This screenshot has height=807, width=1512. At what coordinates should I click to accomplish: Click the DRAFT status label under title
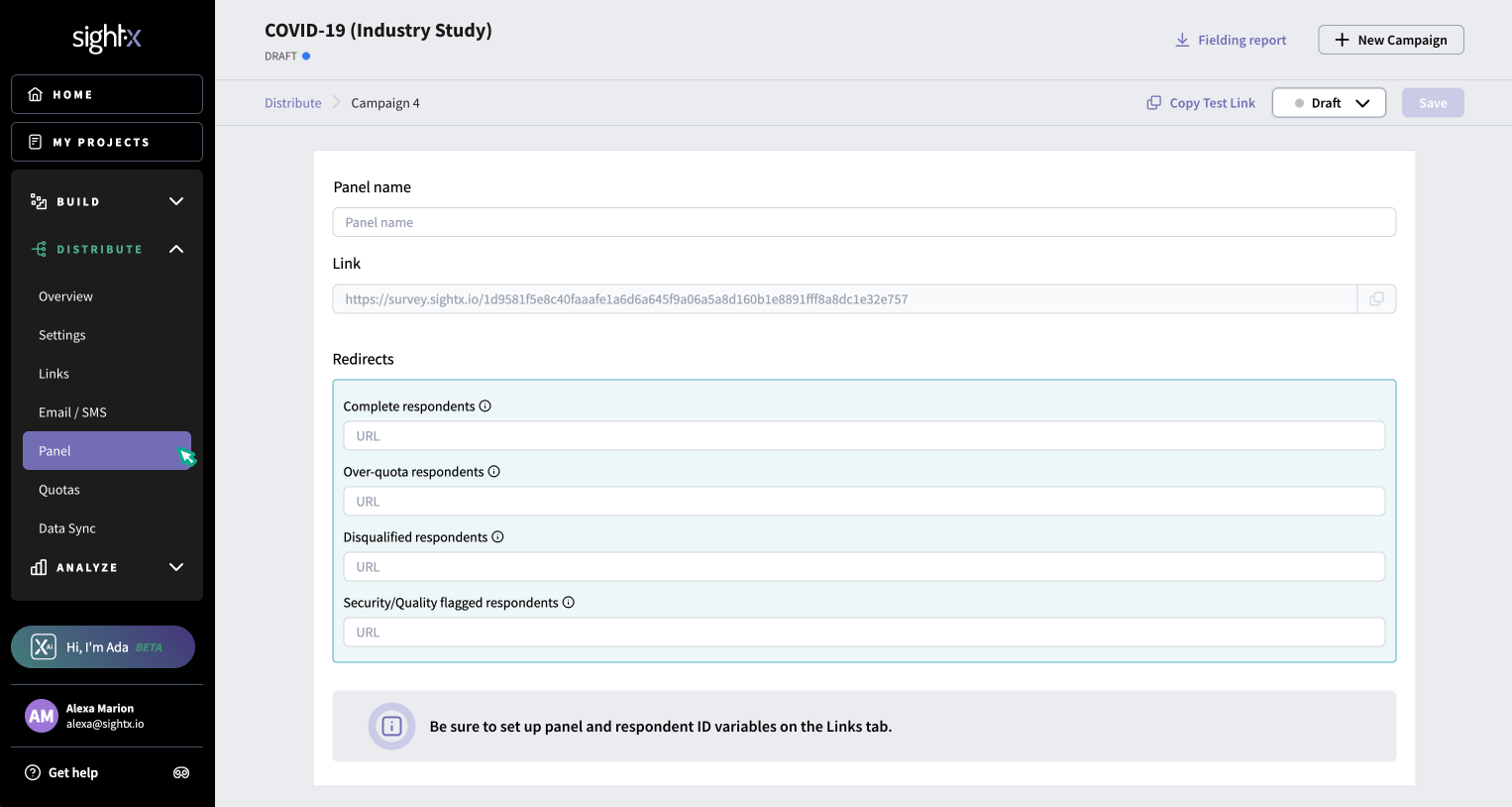[x=280, y=57]
